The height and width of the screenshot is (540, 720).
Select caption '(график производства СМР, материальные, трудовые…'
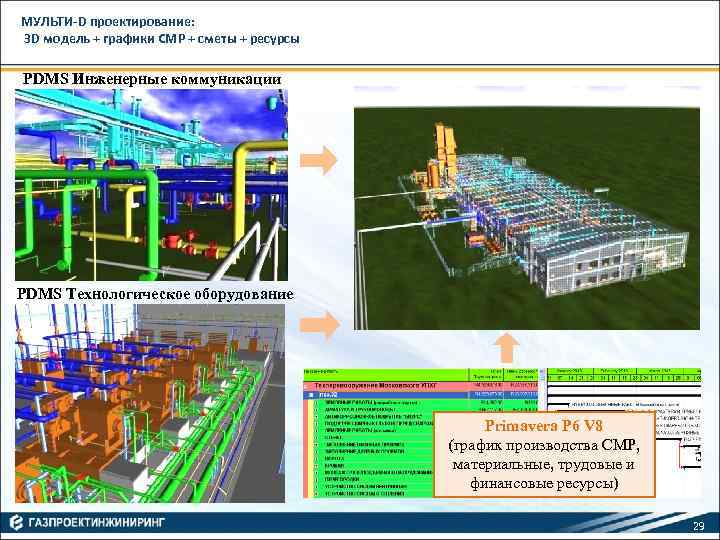pos(544,464)
